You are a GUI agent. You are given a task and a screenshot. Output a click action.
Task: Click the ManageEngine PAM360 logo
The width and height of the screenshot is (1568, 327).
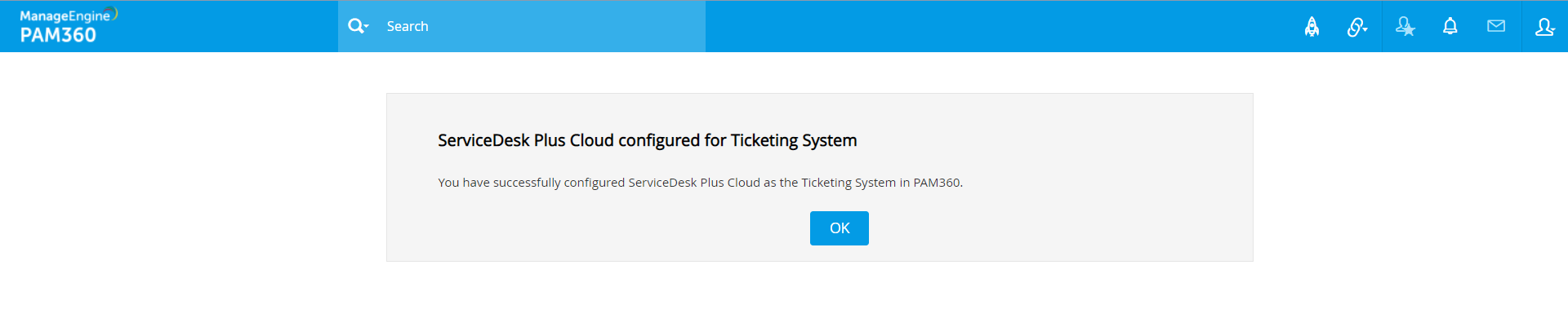point(65,26)
